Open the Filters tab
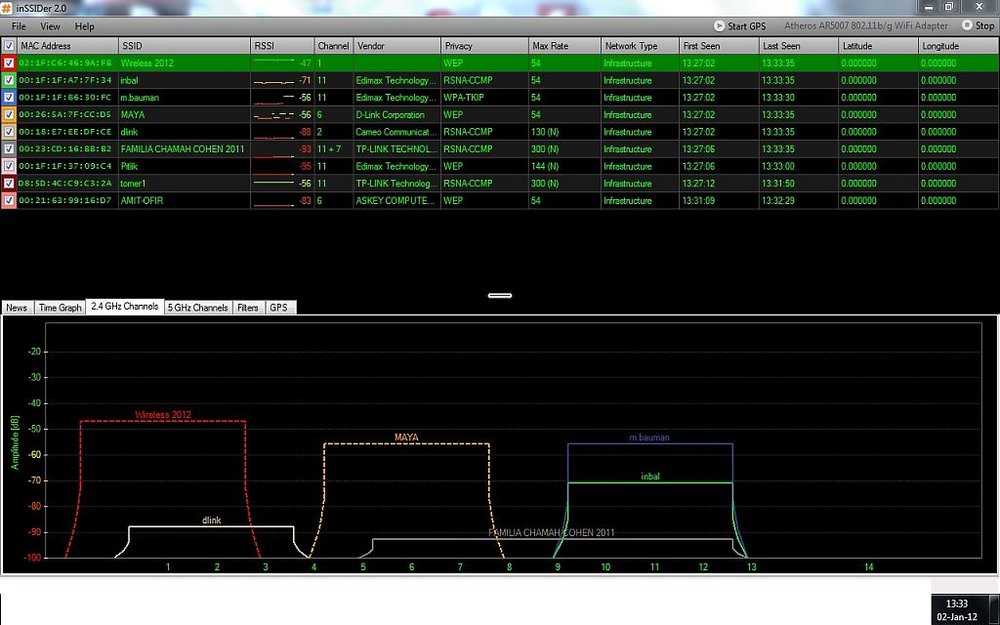 [x=248, y=307]
